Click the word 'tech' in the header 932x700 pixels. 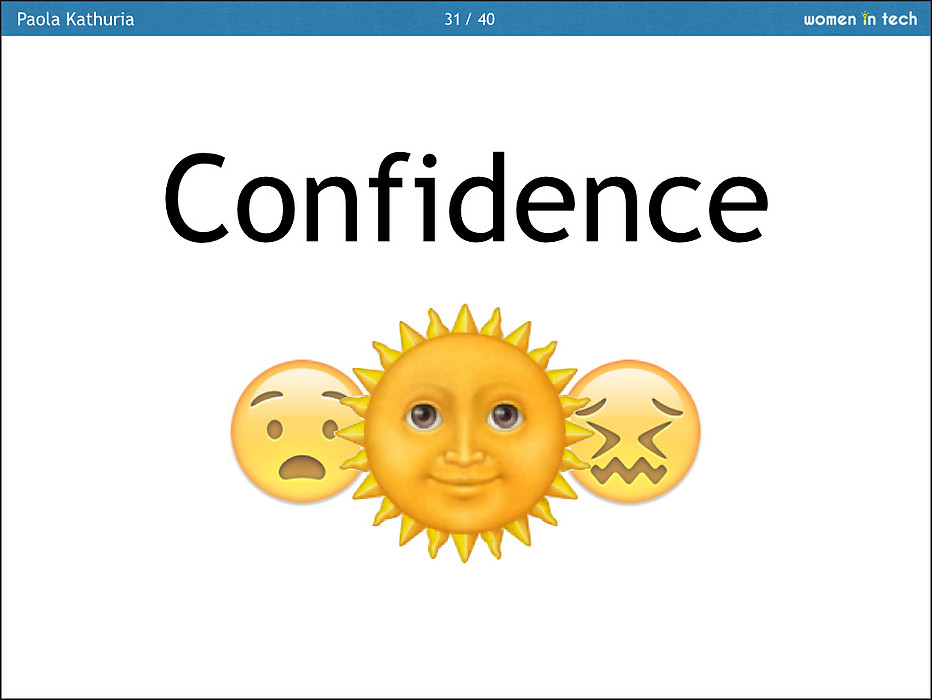(x=899, y=19)
